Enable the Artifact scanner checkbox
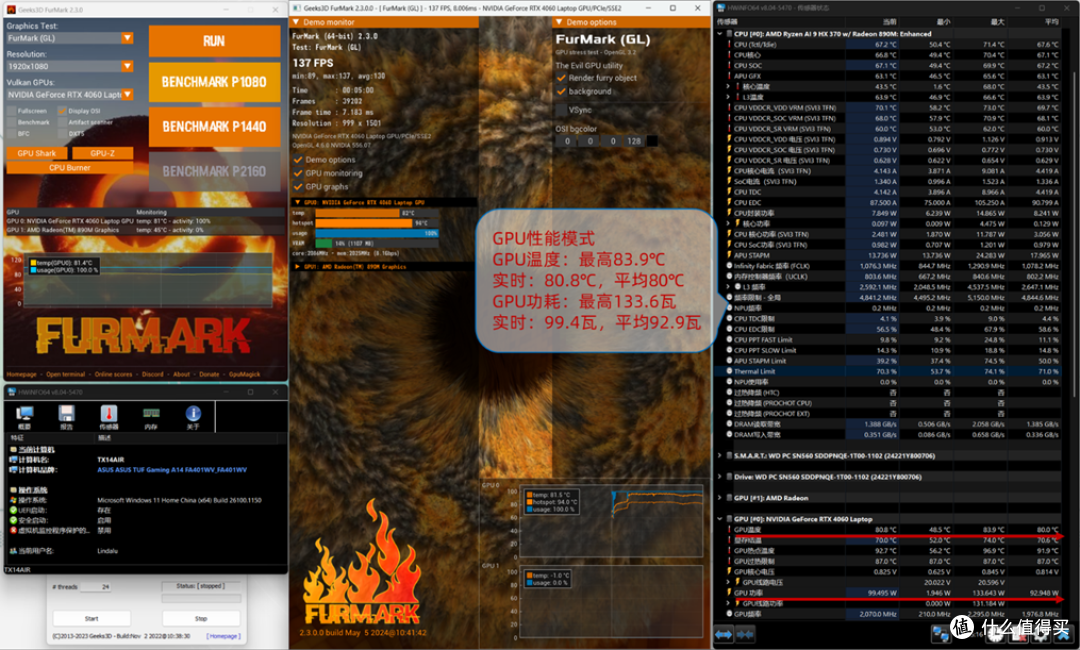 click(62, 122)
